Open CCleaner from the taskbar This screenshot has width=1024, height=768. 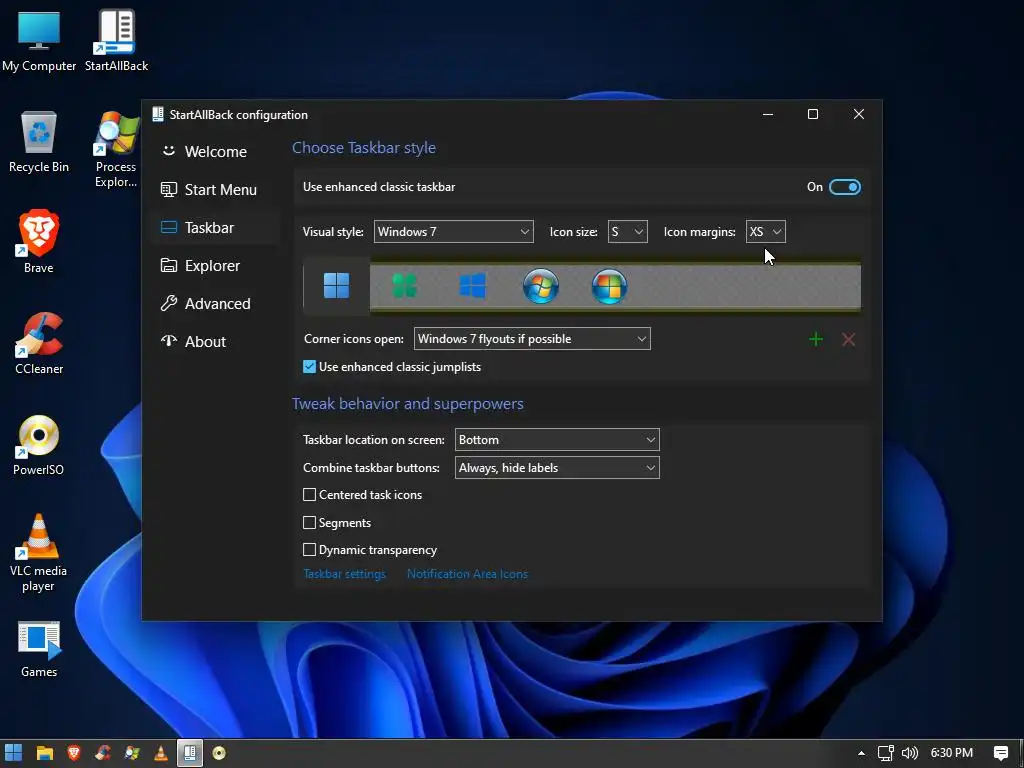click(103, 753)
